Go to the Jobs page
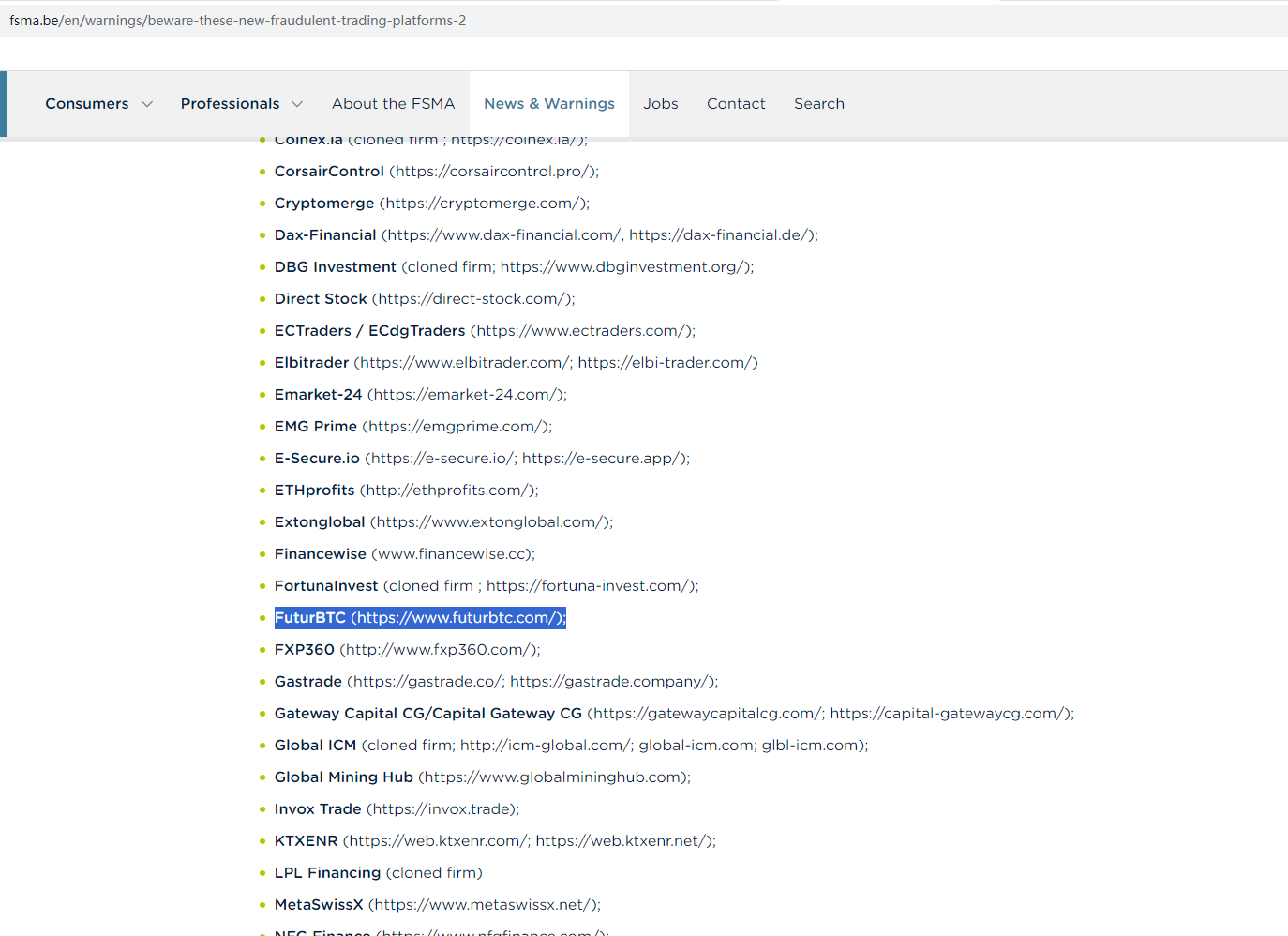The image size is (1288, 936). [661, 104]
